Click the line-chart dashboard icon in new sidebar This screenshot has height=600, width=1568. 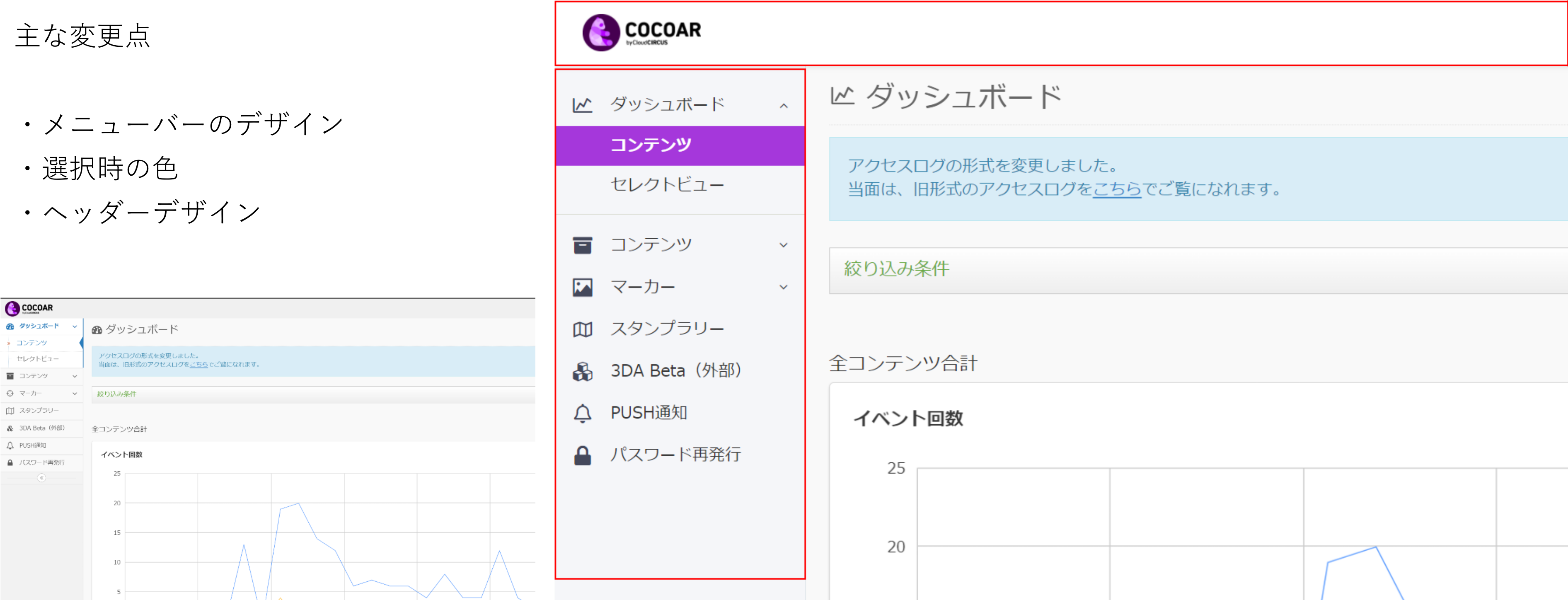coord(582,105)
